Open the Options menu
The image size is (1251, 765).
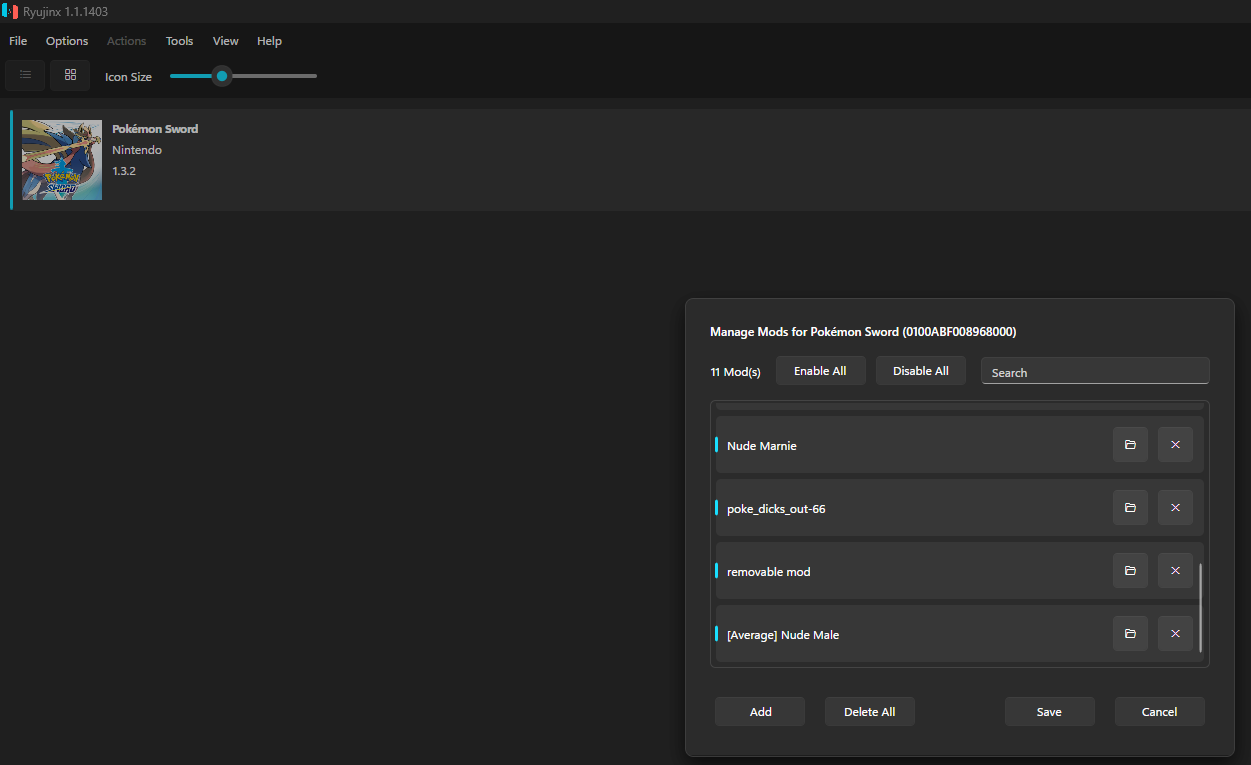pos(67,41)
